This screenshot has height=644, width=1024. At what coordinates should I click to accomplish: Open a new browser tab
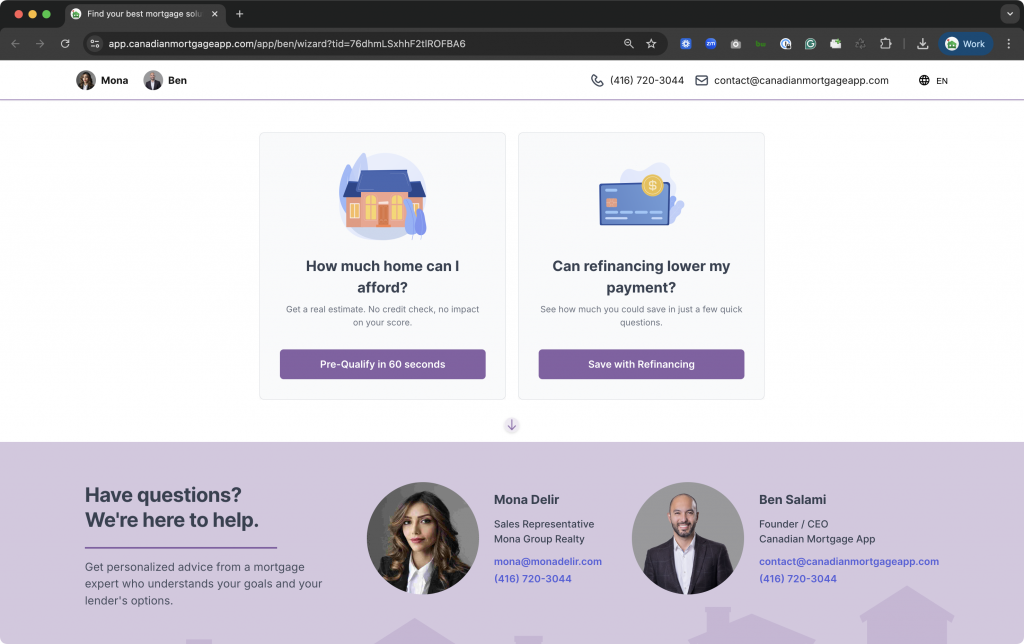(x=240, y=14)
